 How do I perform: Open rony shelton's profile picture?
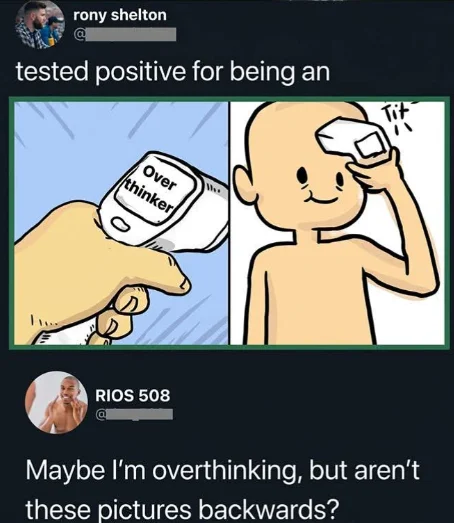click(x=40, y=24)
